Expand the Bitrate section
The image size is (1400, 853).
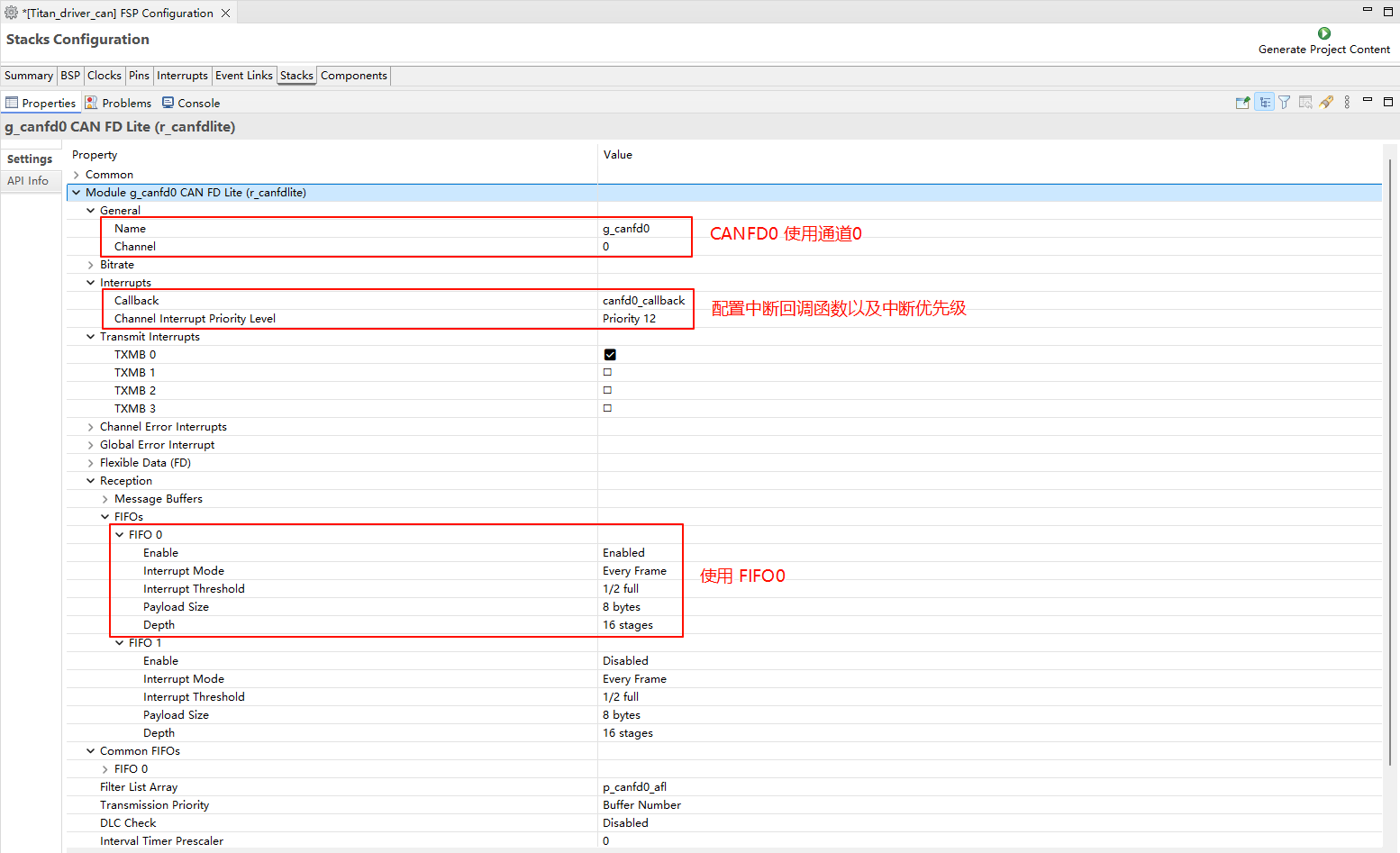tap(91, 265)
